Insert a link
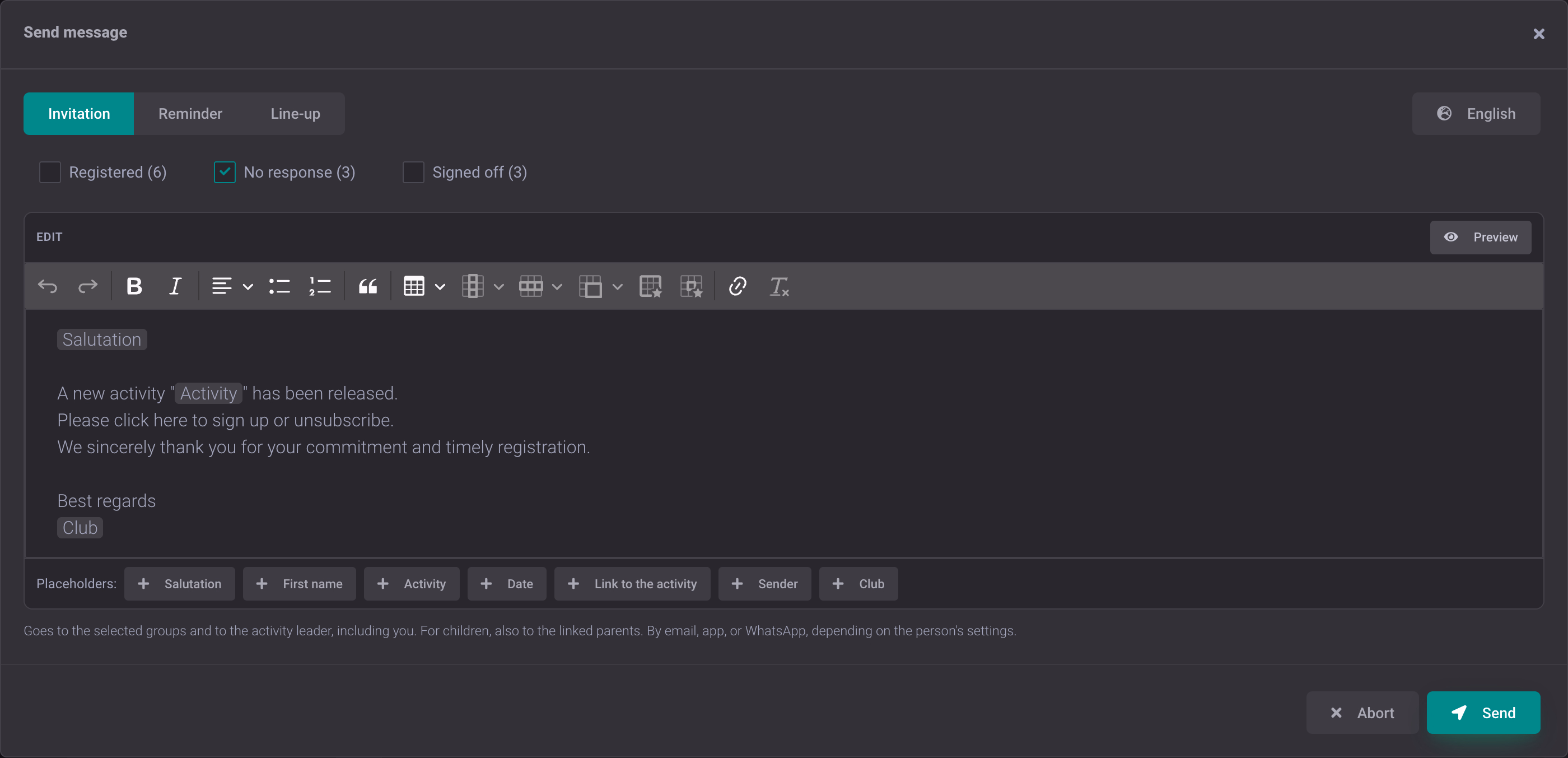 pos(738,286)
